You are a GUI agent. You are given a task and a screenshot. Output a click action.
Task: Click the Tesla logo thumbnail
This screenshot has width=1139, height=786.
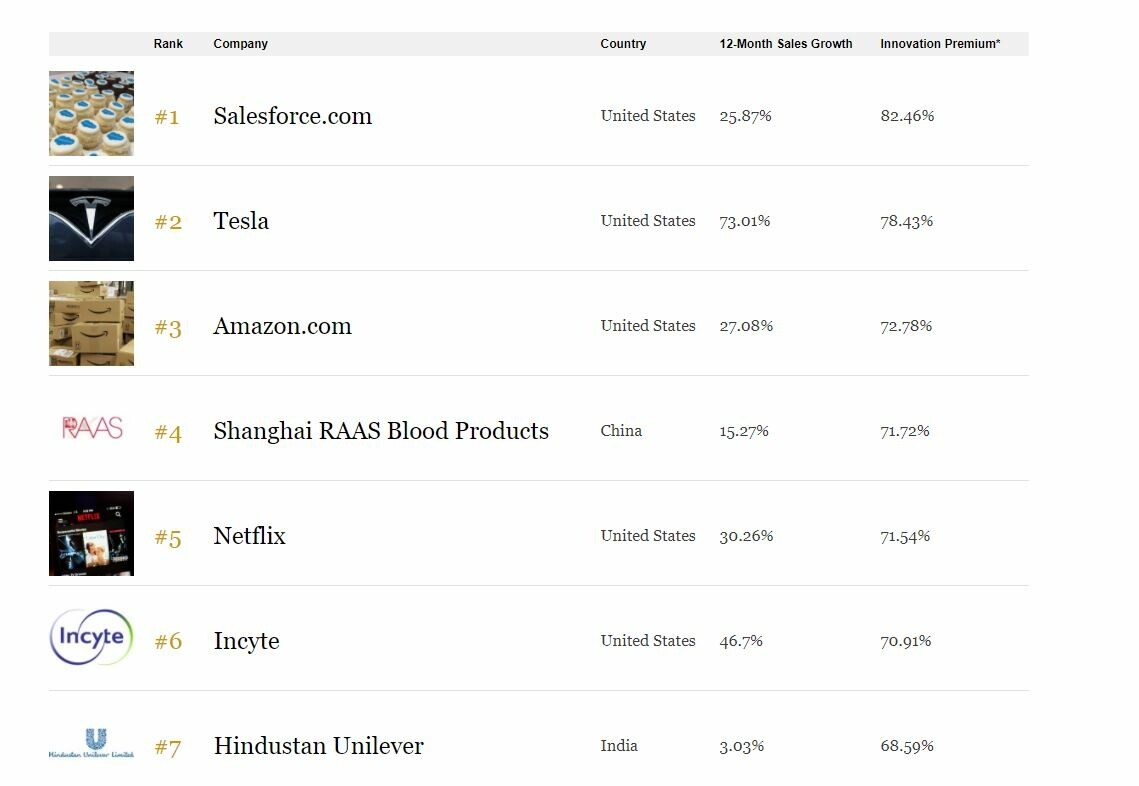[92, 219]
